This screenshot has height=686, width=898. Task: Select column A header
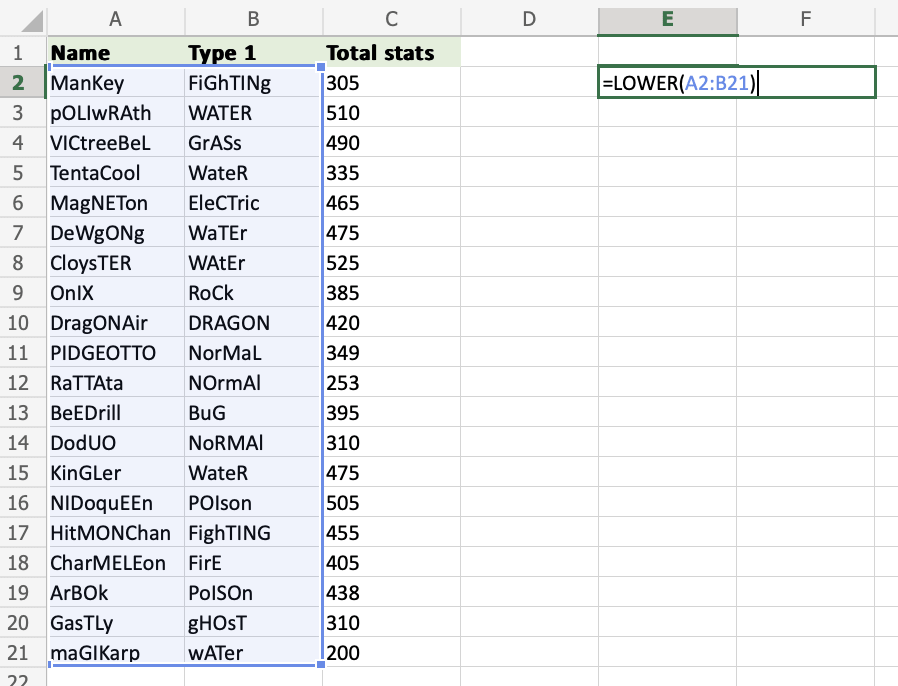pyautogui.click(x=115, y=18)
